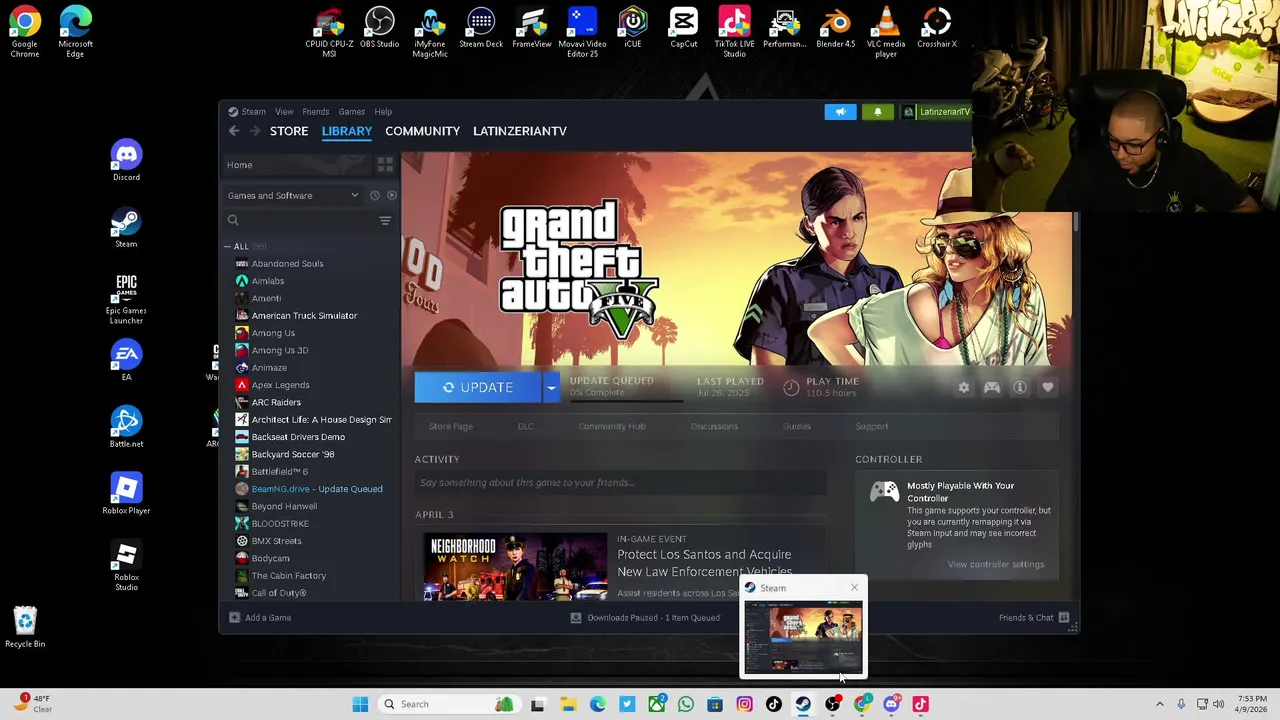
Task: Click activity 'Say something' input box
Action: pos(621,483)
